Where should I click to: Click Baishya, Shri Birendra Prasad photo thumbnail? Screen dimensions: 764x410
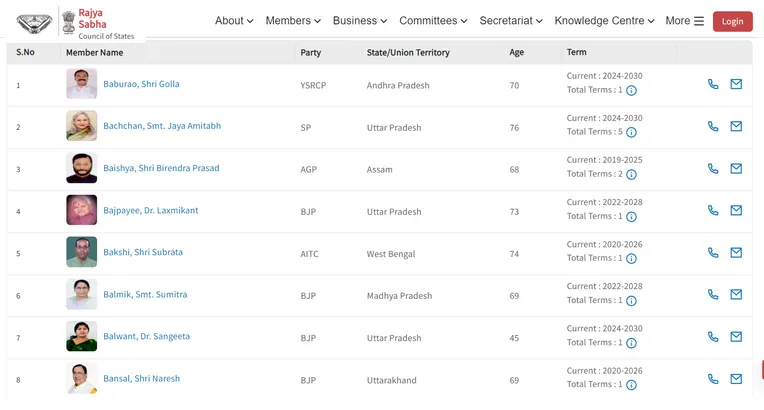pos(82,168)
